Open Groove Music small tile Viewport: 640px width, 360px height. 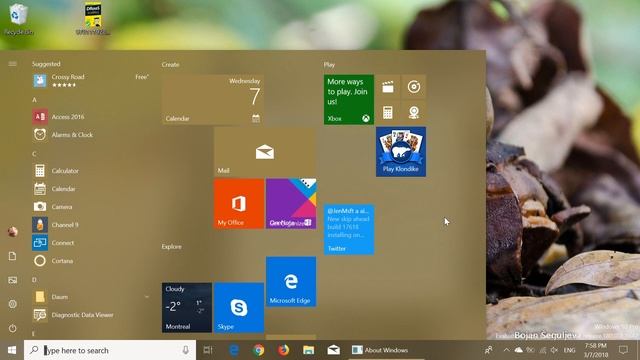(414, 87)
